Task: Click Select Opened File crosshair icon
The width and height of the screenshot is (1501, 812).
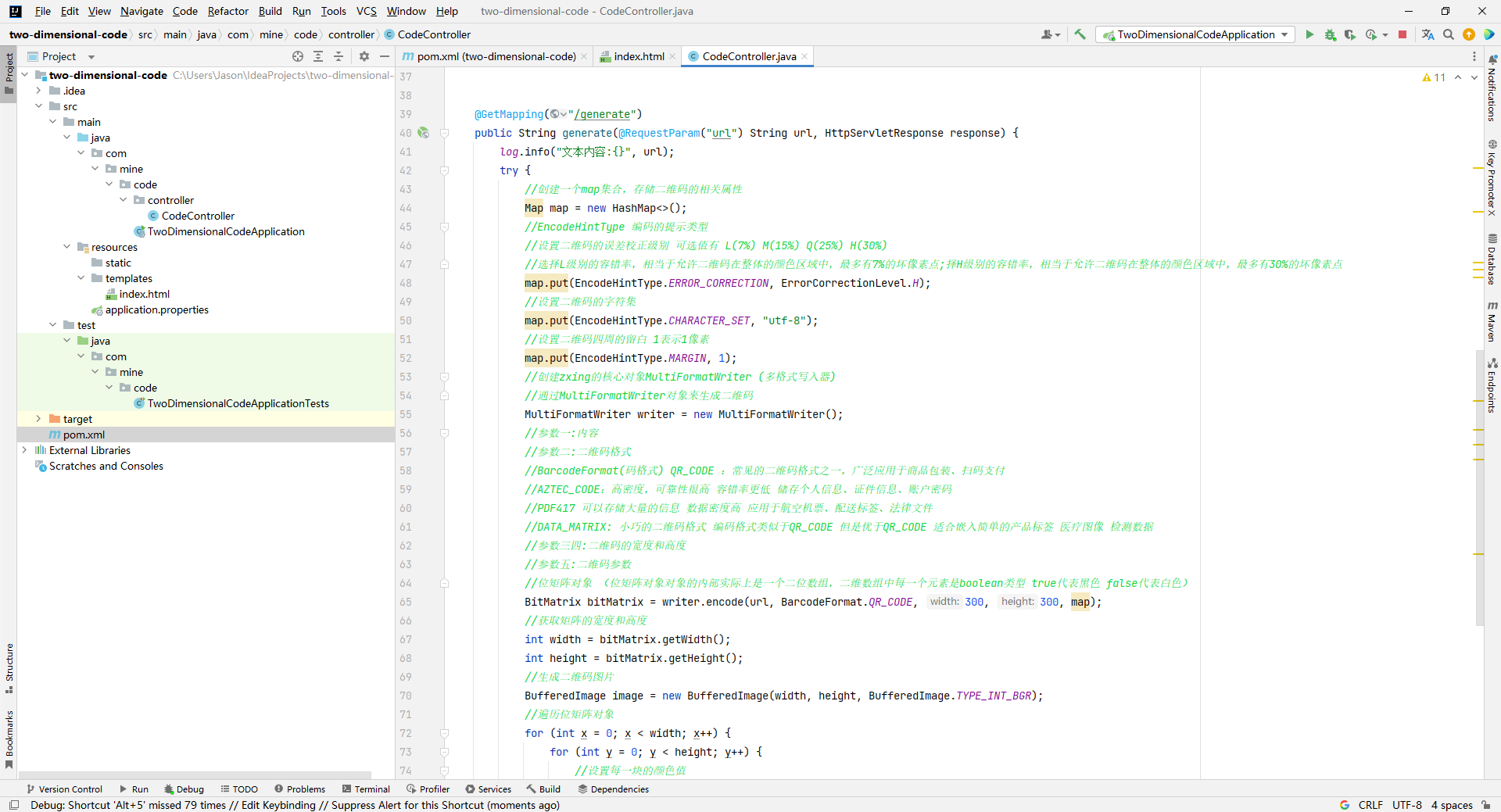Action: [x=298, y=56]
